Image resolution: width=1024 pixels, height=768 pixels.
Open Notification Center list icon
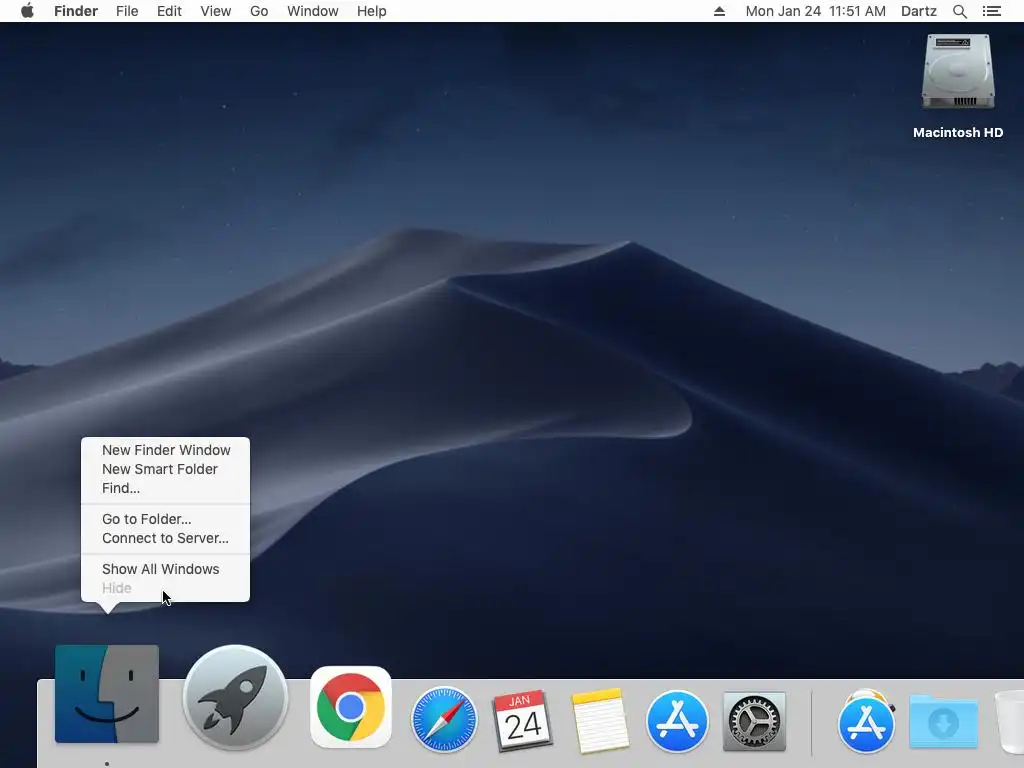[x=991, y=11]
